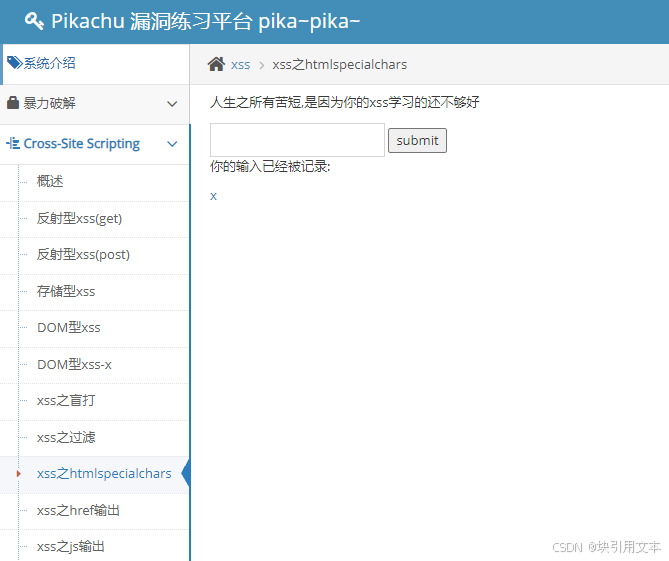Expand the 暴力破解 chevron
Image resolution: width=669 pixels, height=561 pixels.
(x=172, y=104)
